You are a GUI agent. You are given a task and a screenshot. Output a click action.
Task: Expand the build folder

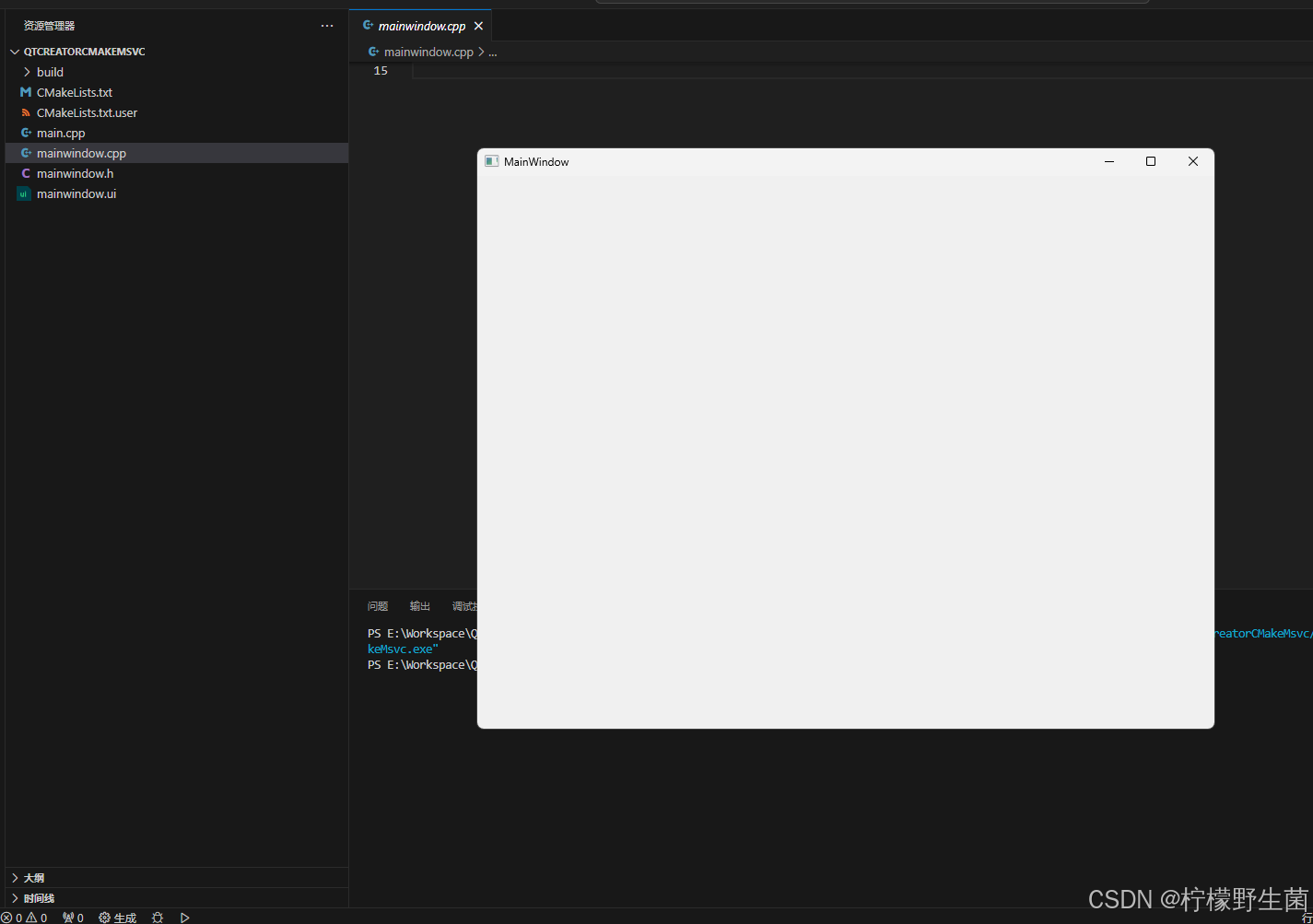coord(50,72)
